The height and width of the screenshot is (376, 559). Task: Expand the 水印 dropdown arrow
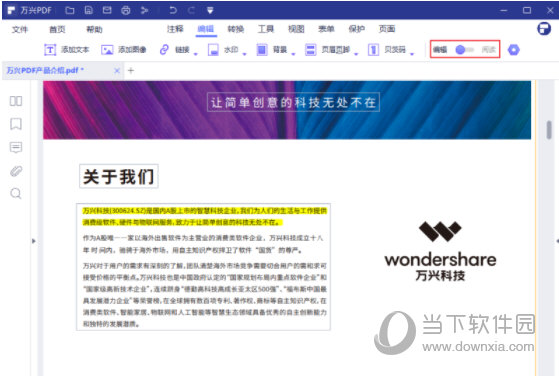pyautogui.click(x=245, y=54)
